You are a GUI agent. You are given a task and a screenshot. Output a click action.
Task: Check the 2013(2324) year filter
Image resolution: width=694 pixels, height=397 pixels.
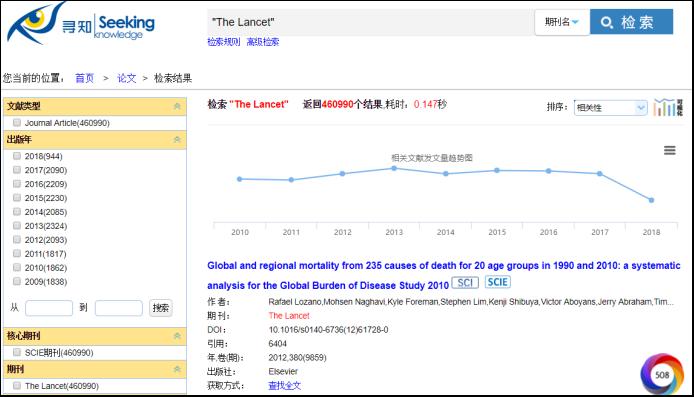[17, 225]
